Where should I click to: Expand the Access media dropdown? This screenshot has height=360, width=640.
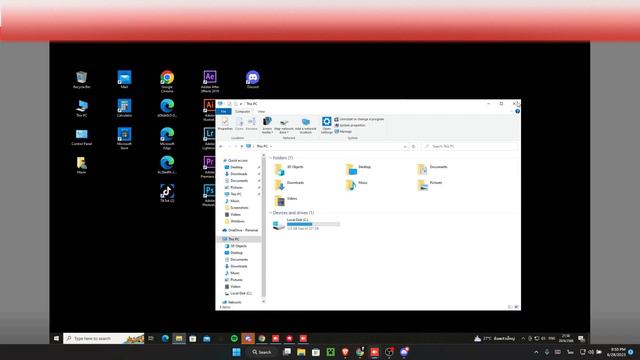click(267, 132)
